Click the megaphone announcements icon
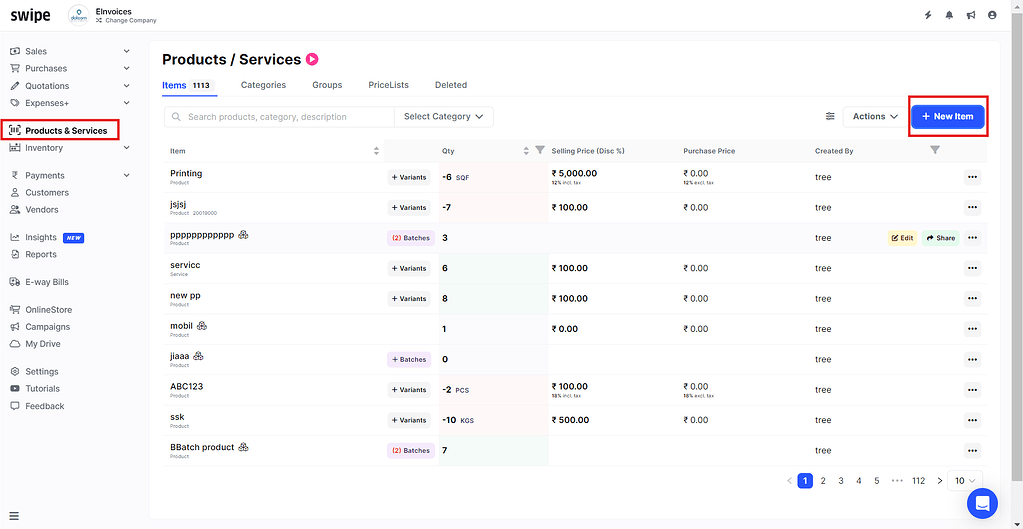 pyautogui.click(x=971, y=16)
